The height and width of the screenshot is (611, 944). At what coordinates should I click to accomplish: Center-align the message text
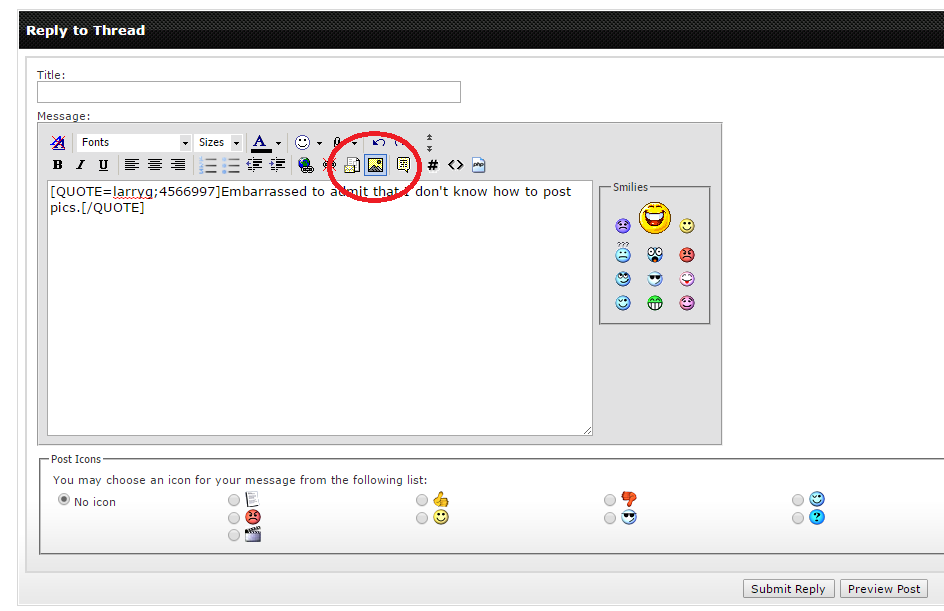point(155,165)
